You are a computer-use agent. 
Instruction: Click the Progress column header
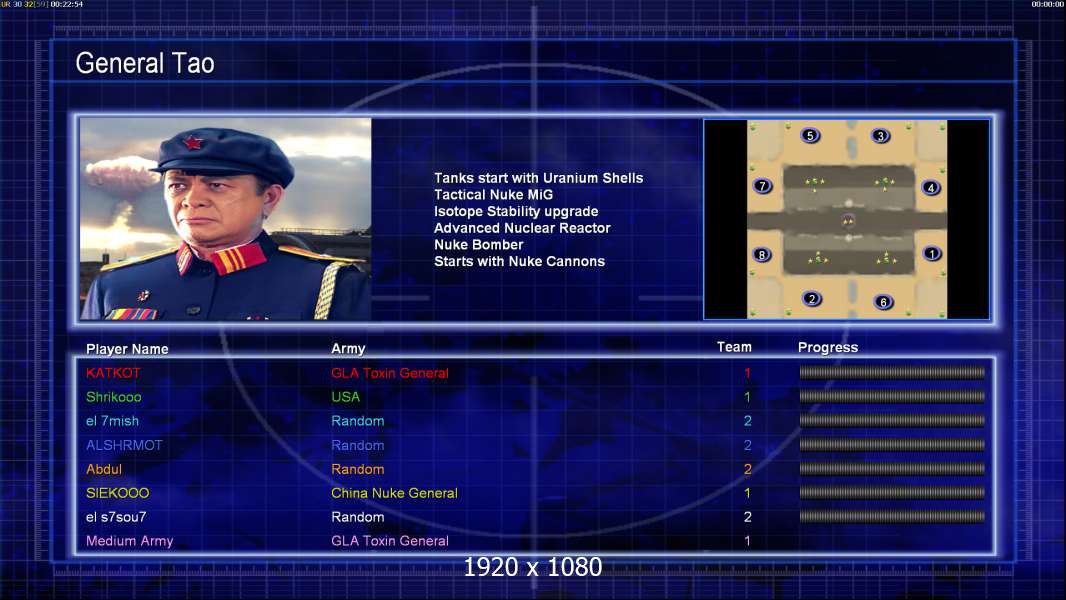(x=828, y=347)
